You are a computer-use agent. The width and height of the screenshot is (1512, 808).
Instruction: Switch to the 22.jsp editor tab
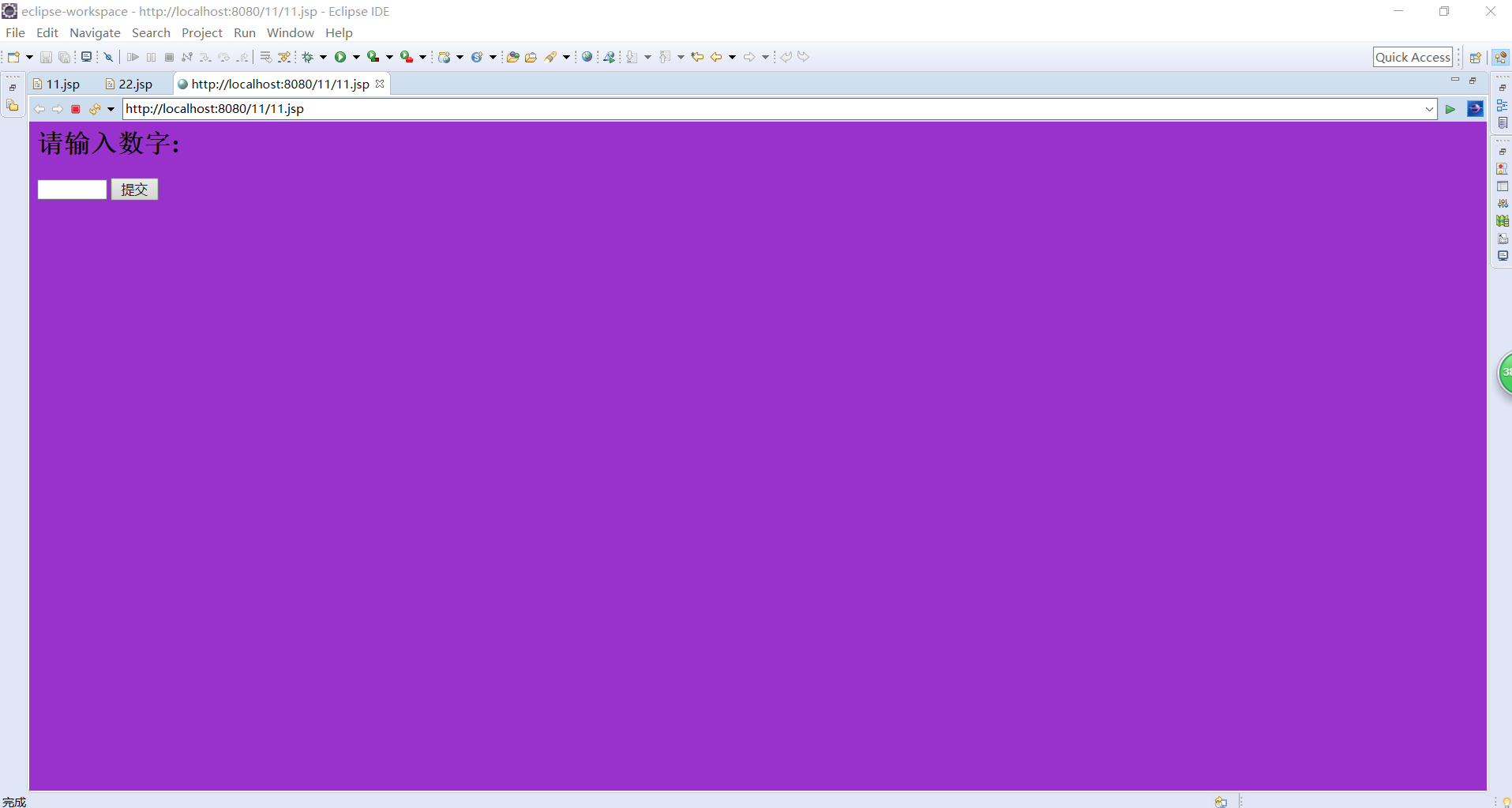coord(135,84)
